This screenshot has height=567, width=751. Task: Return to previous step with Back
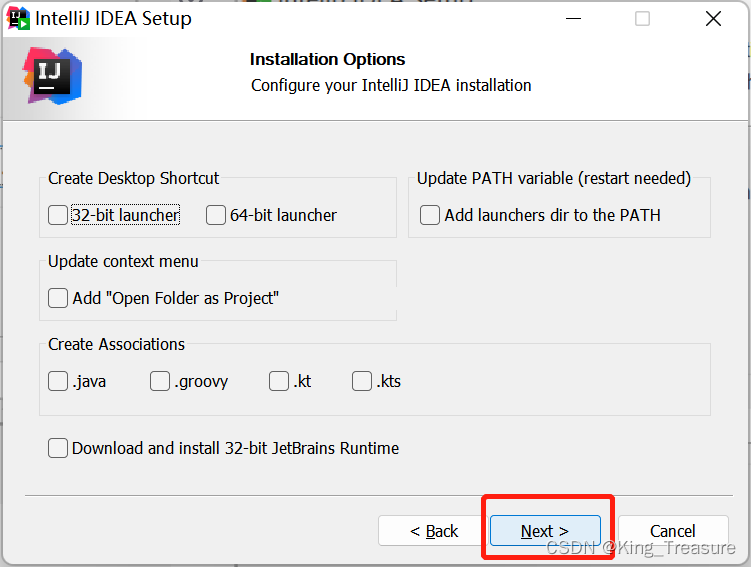point(433,531)
